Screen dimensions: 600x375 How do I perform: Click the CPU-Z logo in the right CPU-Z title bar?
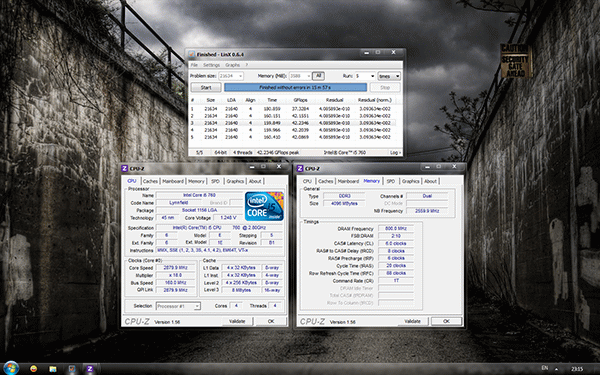point(300,168)
